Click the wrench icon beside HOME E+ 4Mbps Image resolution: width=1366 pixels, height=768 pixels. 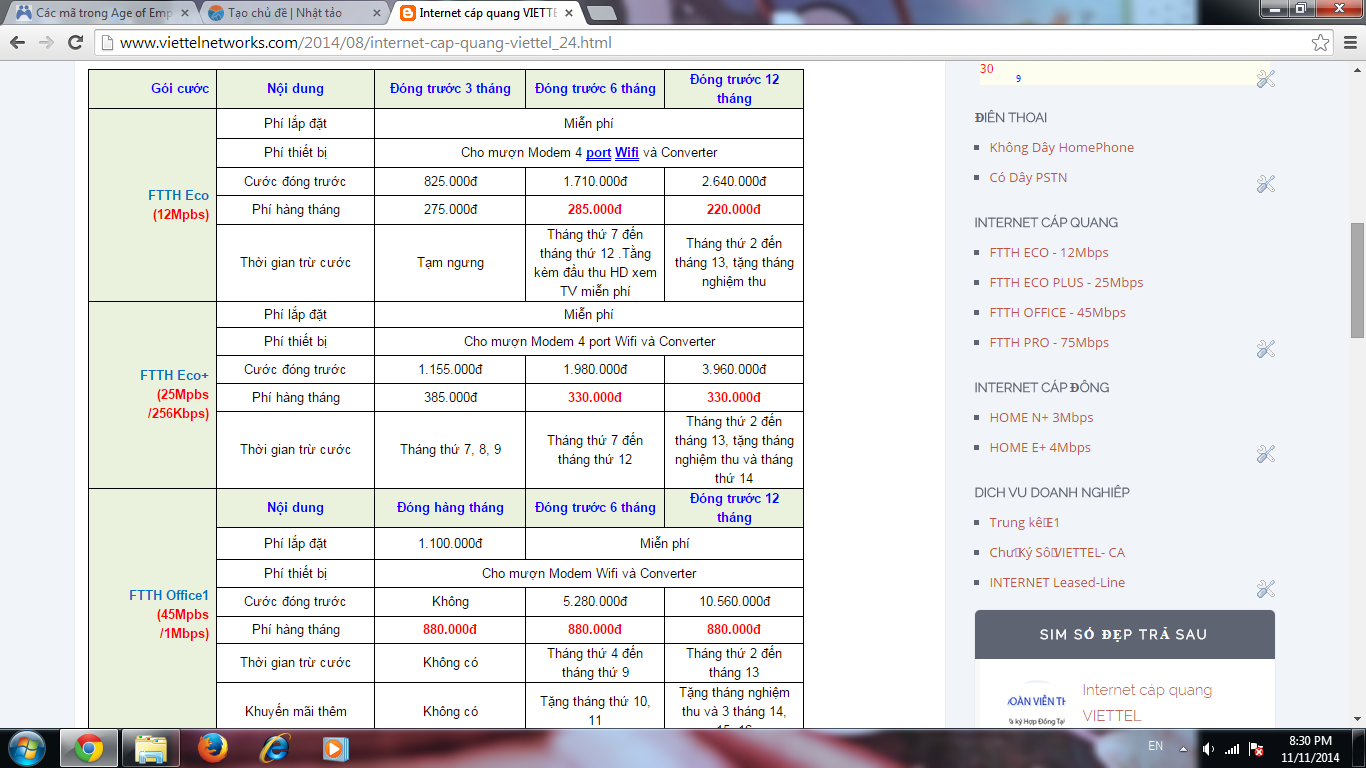(x=1266, y=453)
